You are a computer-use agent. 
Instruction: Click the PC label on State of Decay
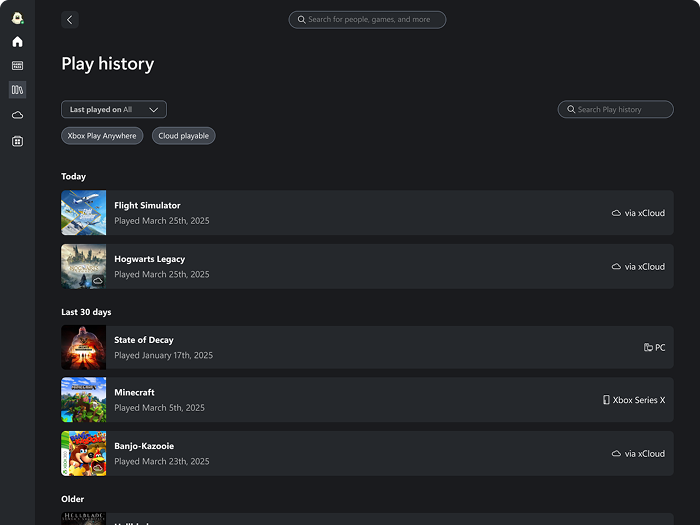660,347
